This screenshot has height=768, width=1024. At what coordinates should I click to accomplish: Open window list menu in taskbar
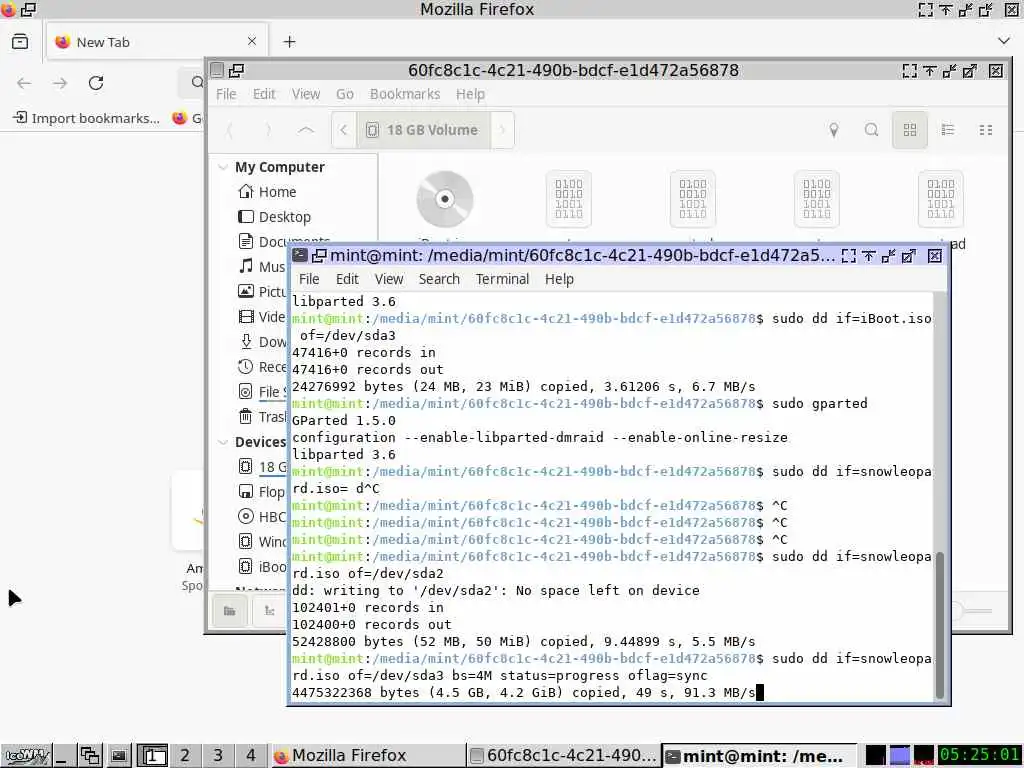coord(89,756)
